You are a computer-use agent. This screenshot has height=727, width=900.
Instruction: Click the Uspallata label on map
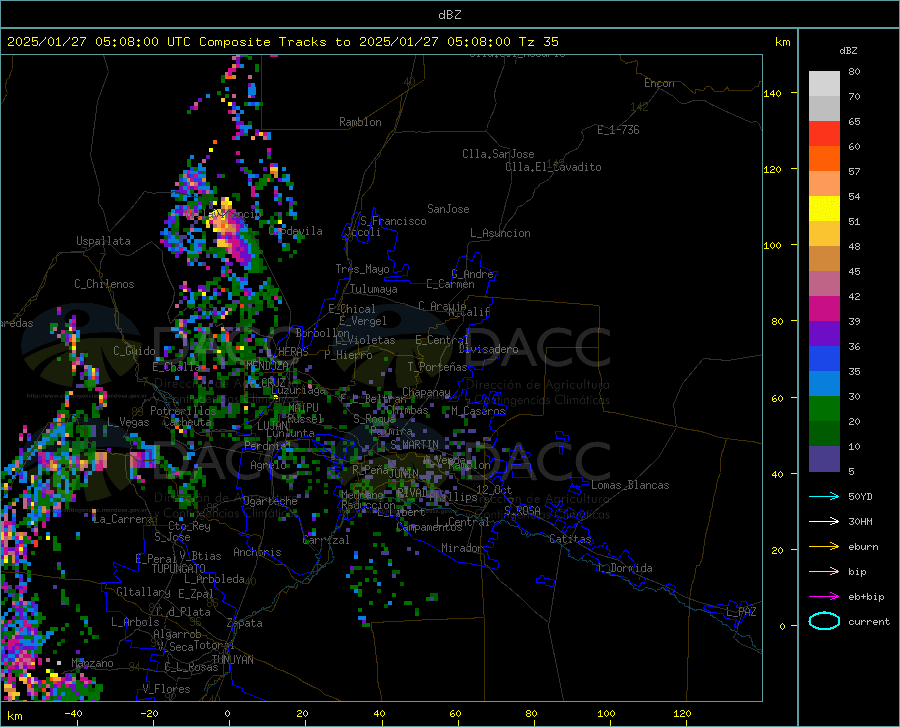(103, 241)
